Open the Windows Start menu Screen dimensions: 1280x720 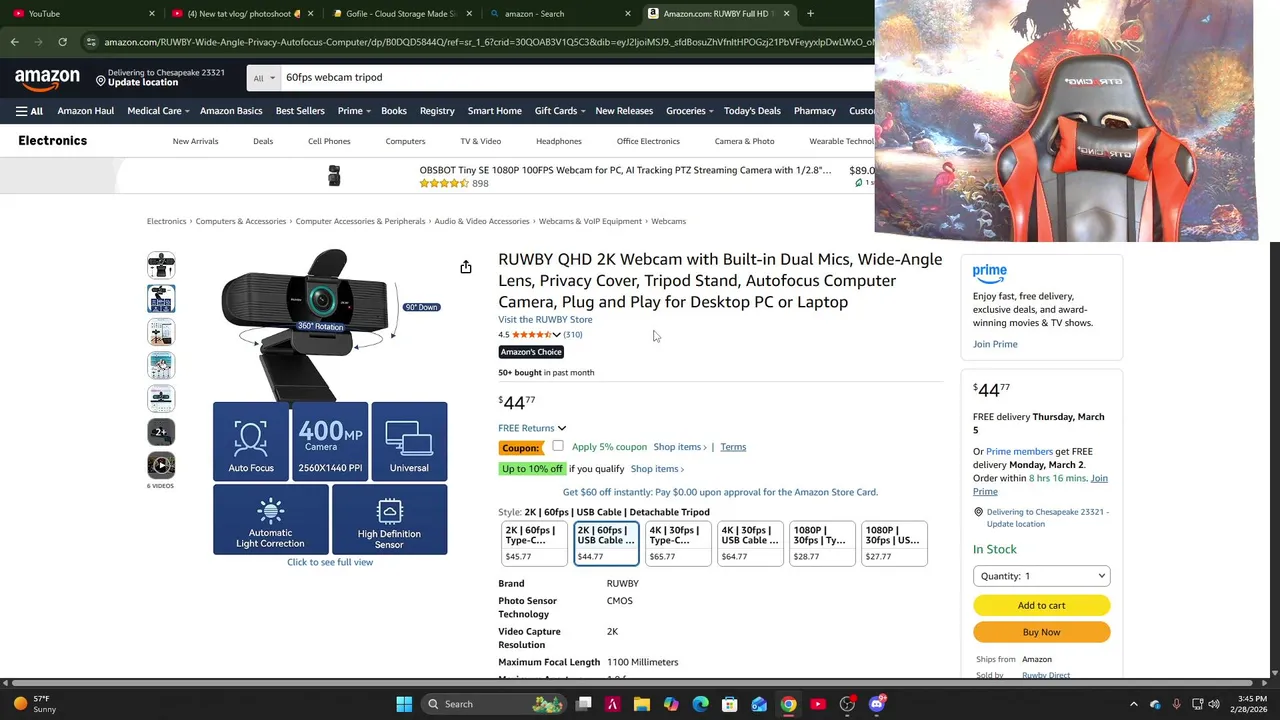[x=404, y=704]
